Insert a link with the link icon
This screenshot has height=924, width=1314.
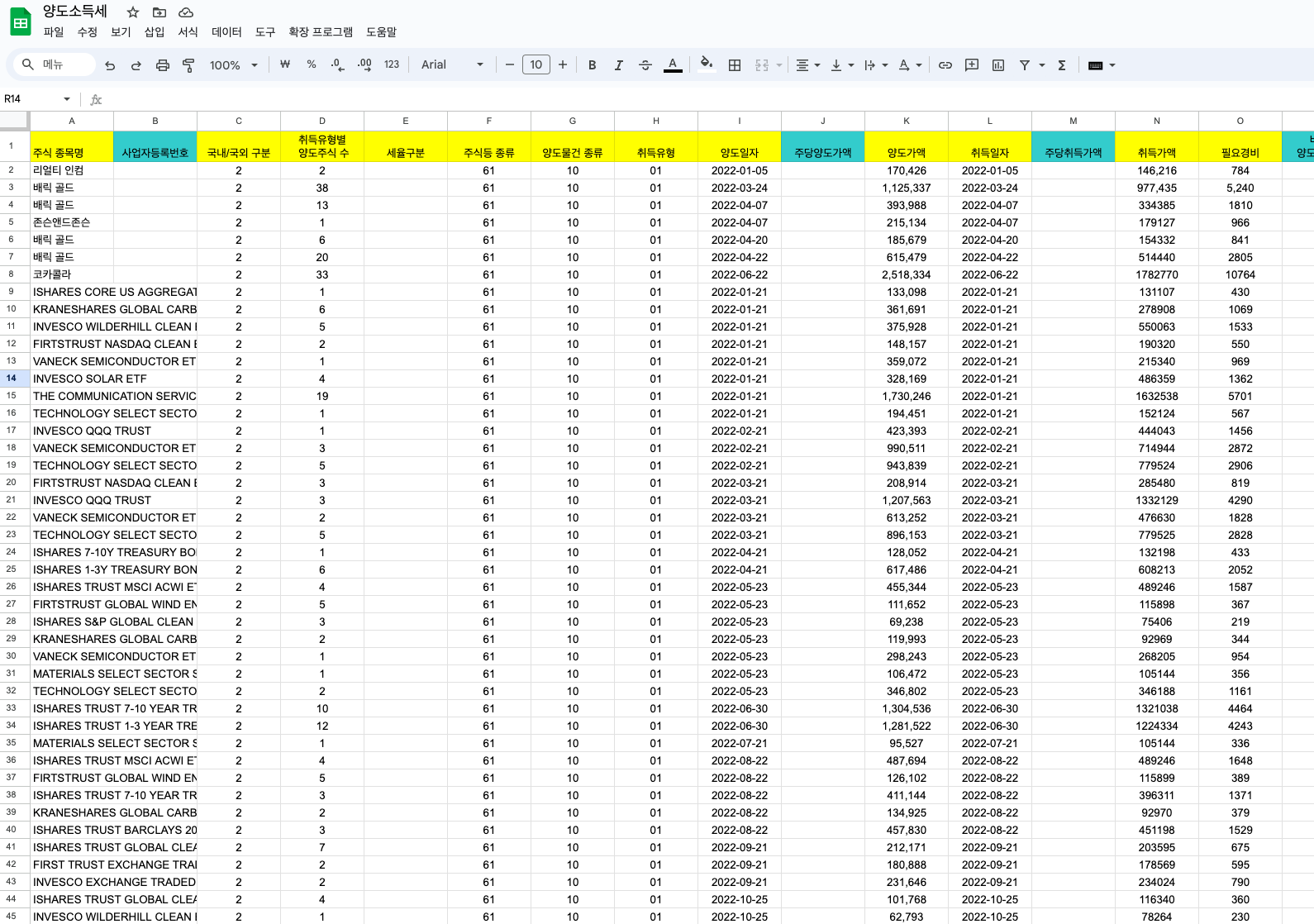945,65
